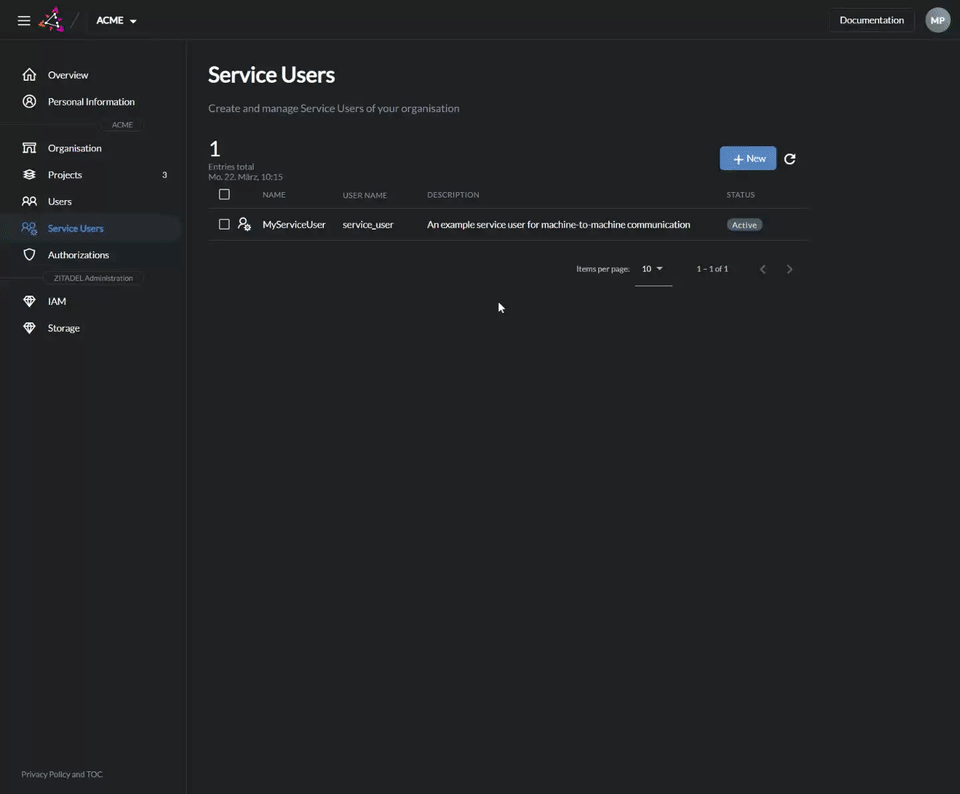Select the Authorizations shield icon in sidebar

point(28,254)
